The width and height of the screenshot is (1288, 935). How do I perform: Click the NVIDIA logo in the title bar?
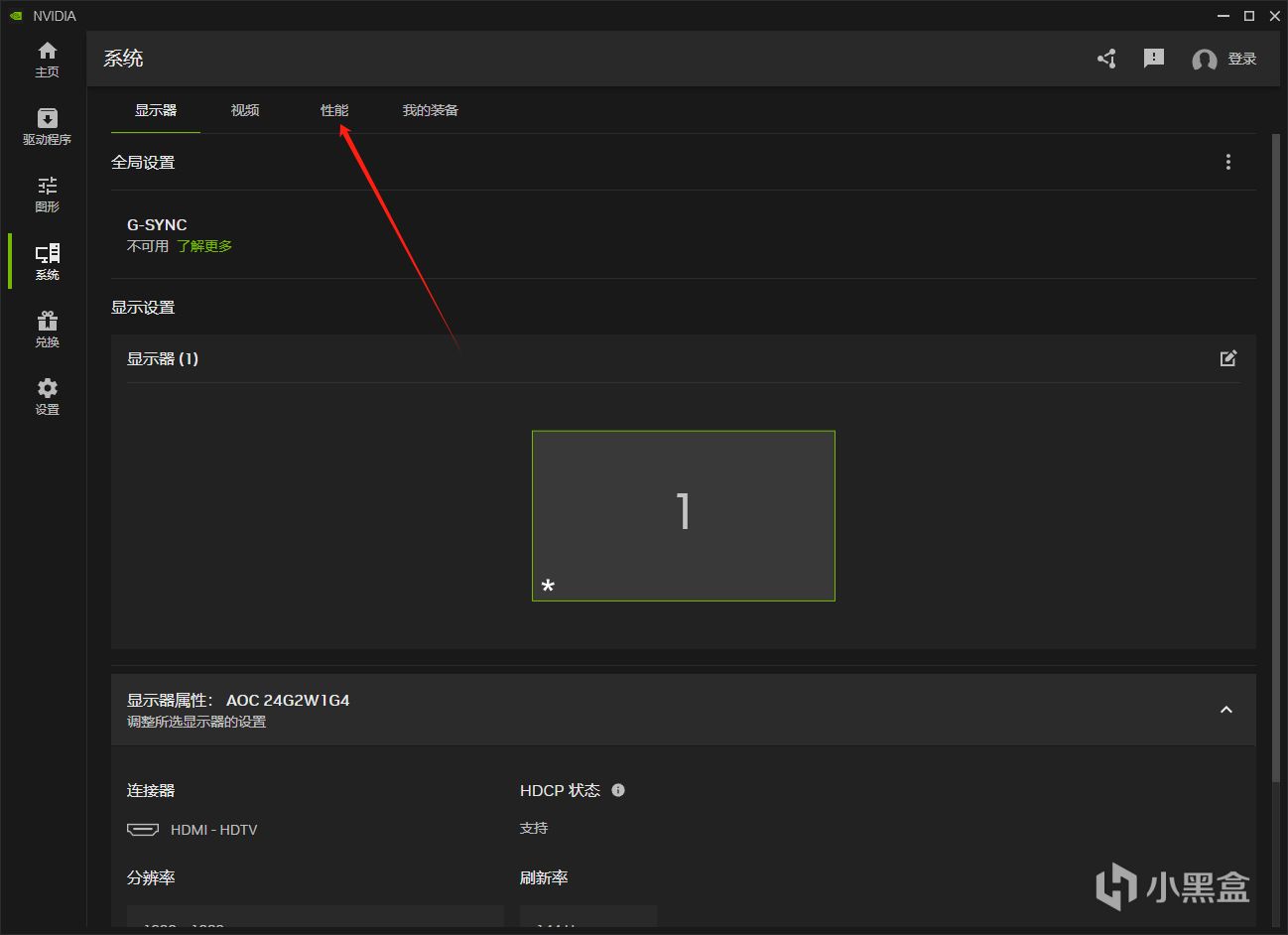click(15, 15)
